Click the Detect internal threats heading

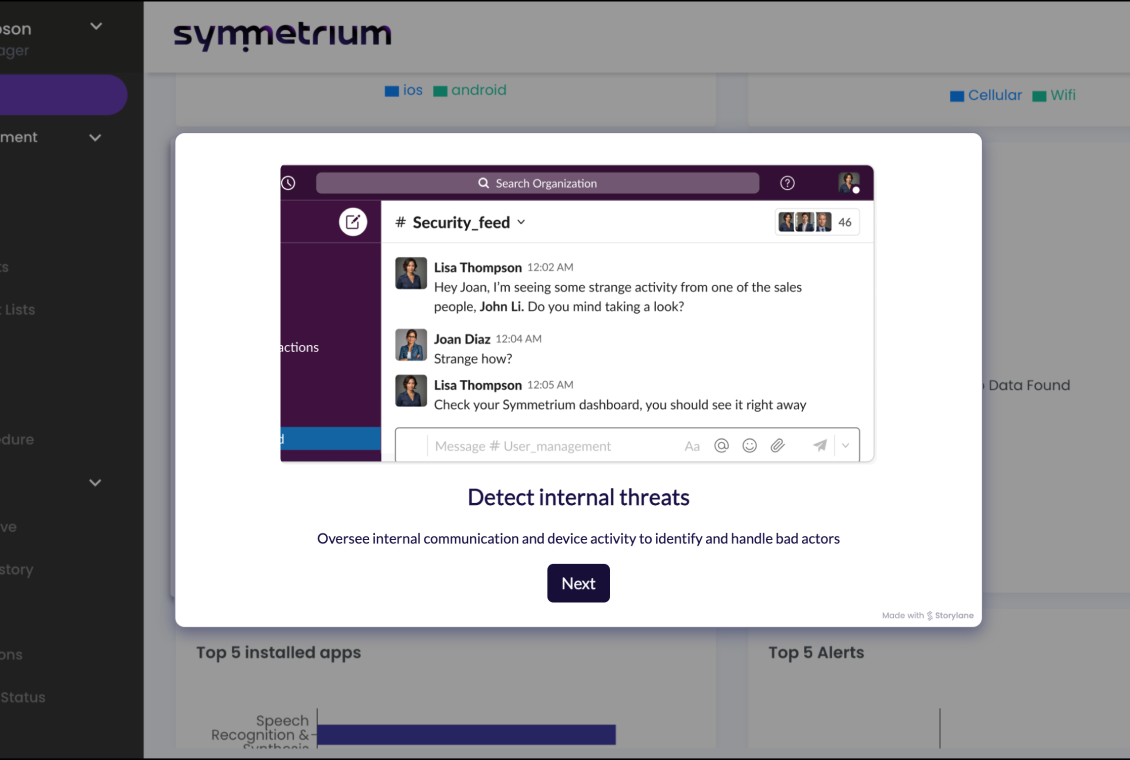pos(578,497)
